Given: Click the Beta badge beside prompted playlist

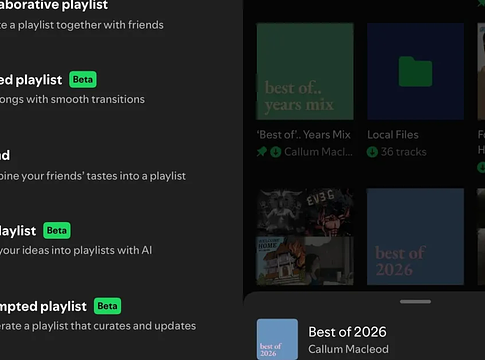Looking at the screenshot, I should click(107, 306).
